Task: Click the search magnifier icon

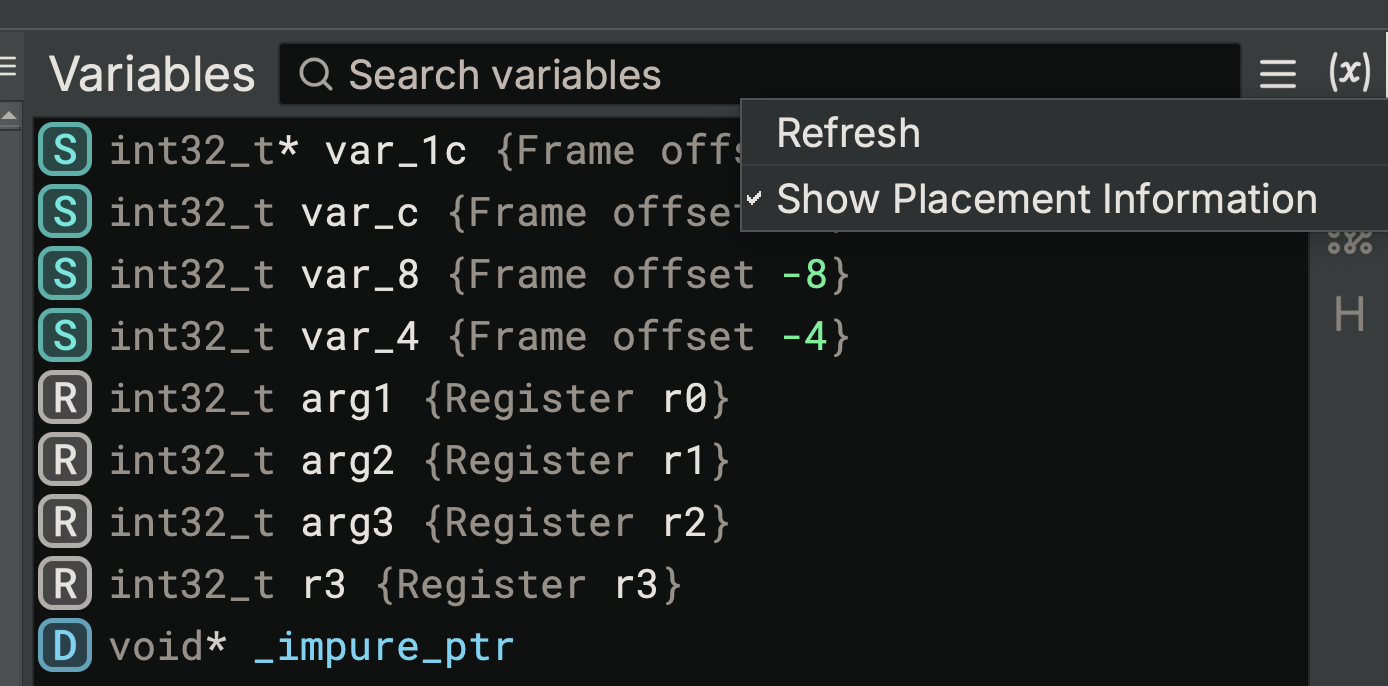Action: click(315, 73)
